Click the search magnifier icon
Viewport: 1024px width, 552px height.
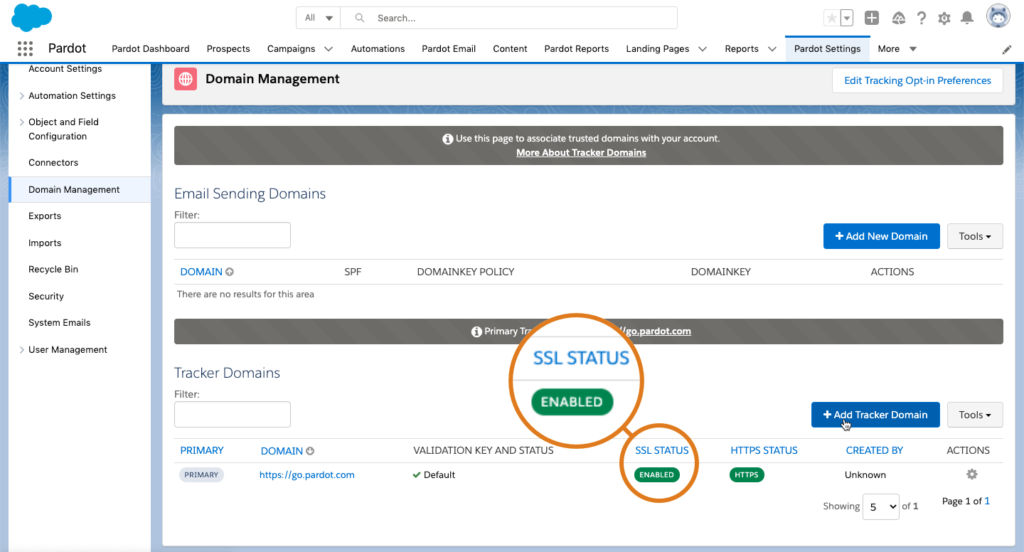(359, 18)
